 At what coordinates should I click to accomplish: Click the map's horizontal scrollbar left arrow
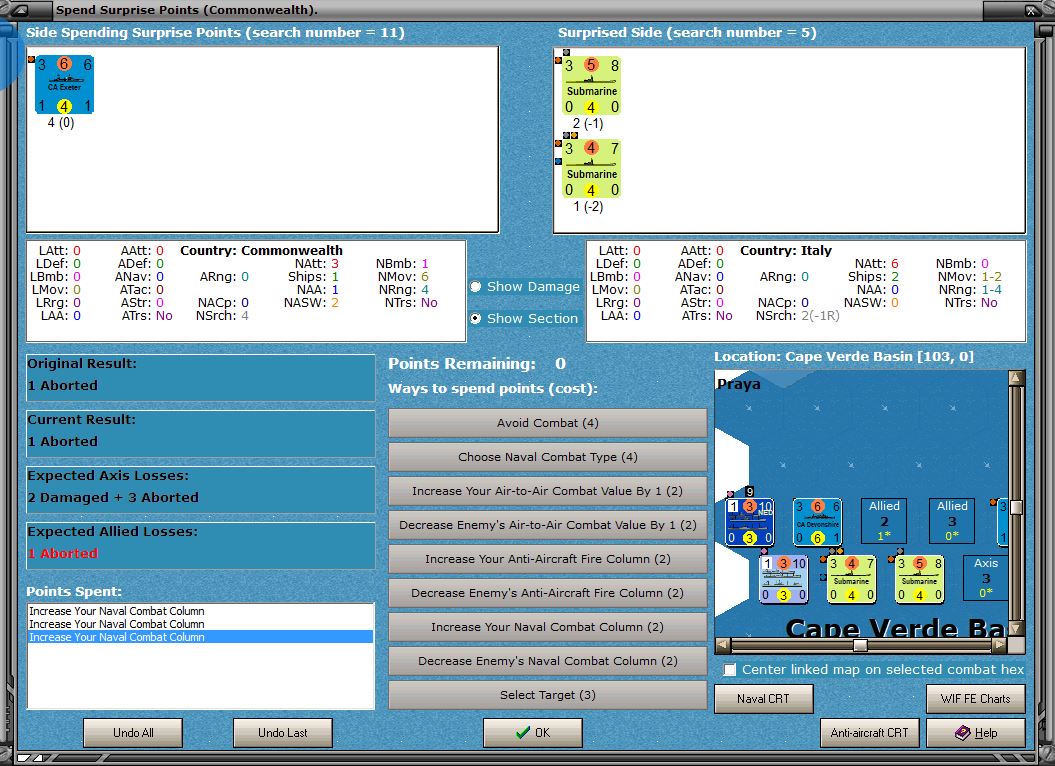pyautogui.click(x=723, y=645)
